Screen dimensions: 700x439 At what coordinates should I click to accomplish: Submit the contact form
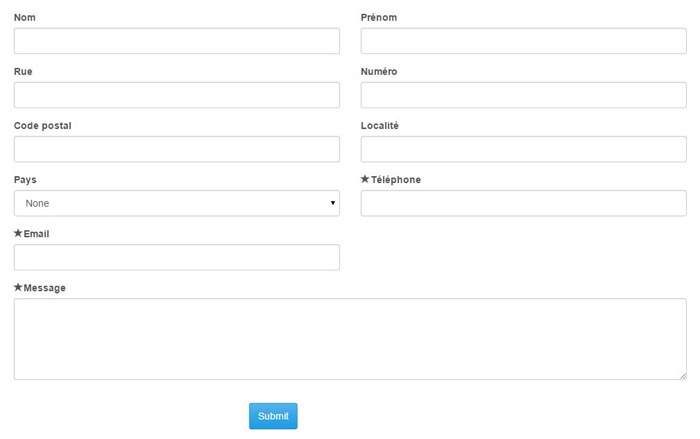[273, 416]
